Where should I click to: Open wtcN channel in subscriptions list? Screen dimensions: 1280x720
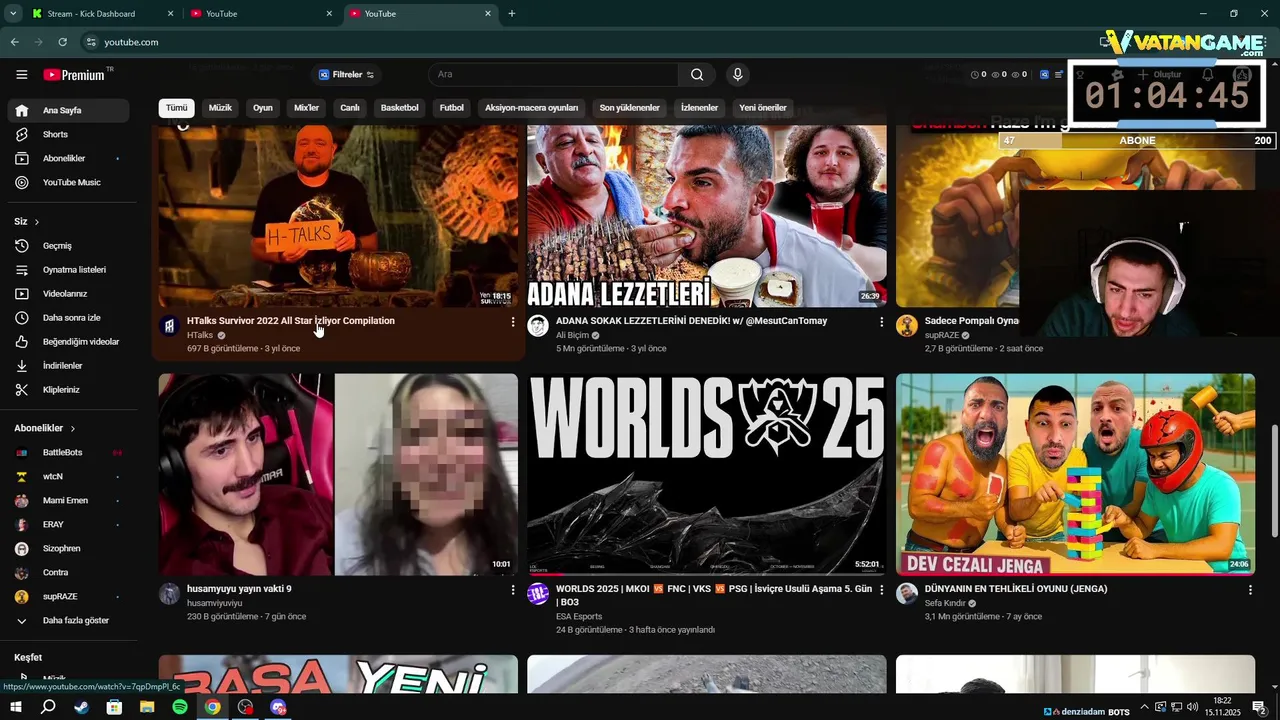click(x=68, y=477)
